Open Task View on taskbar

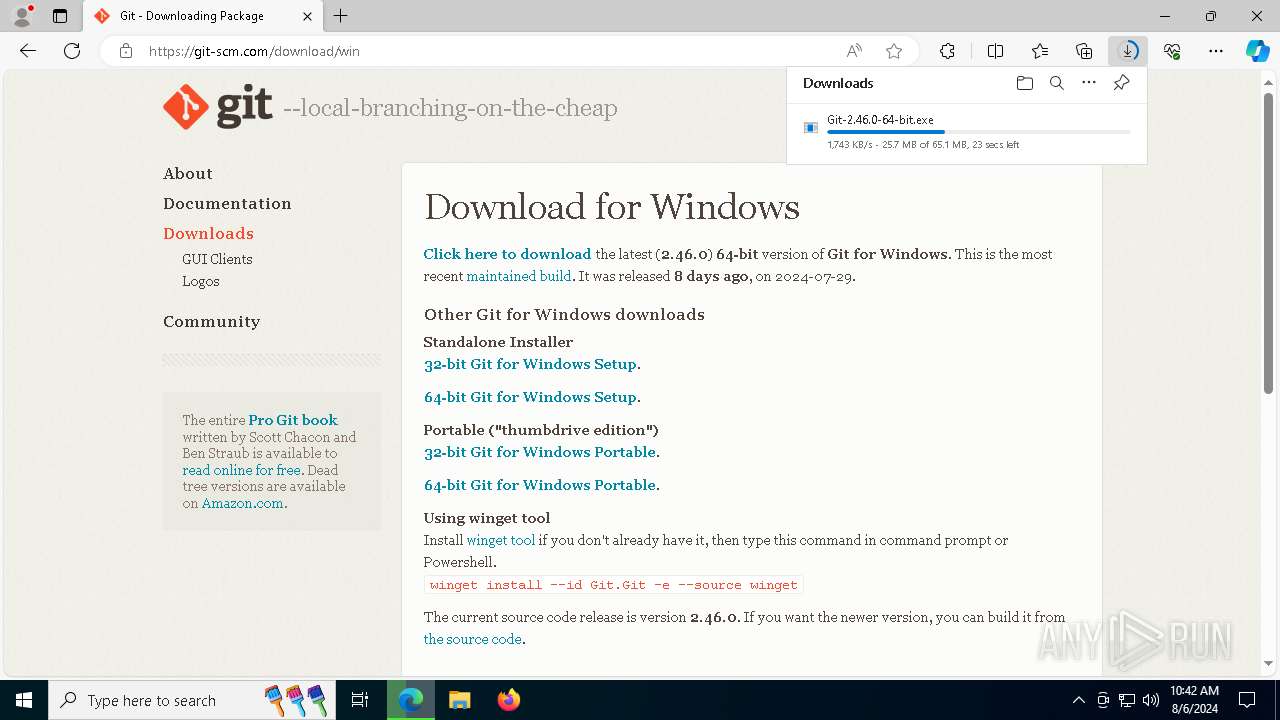[360, 700]
